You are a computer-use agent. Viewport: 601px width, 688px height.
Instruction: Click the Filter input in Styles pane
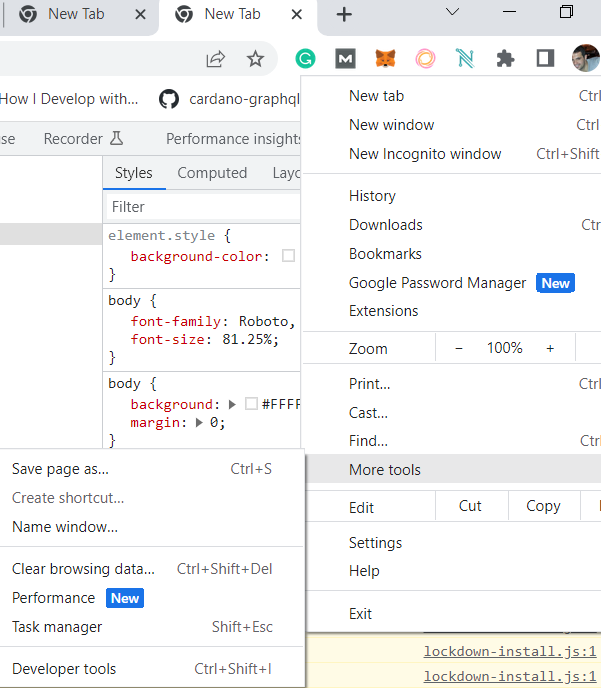click(200, 207)
